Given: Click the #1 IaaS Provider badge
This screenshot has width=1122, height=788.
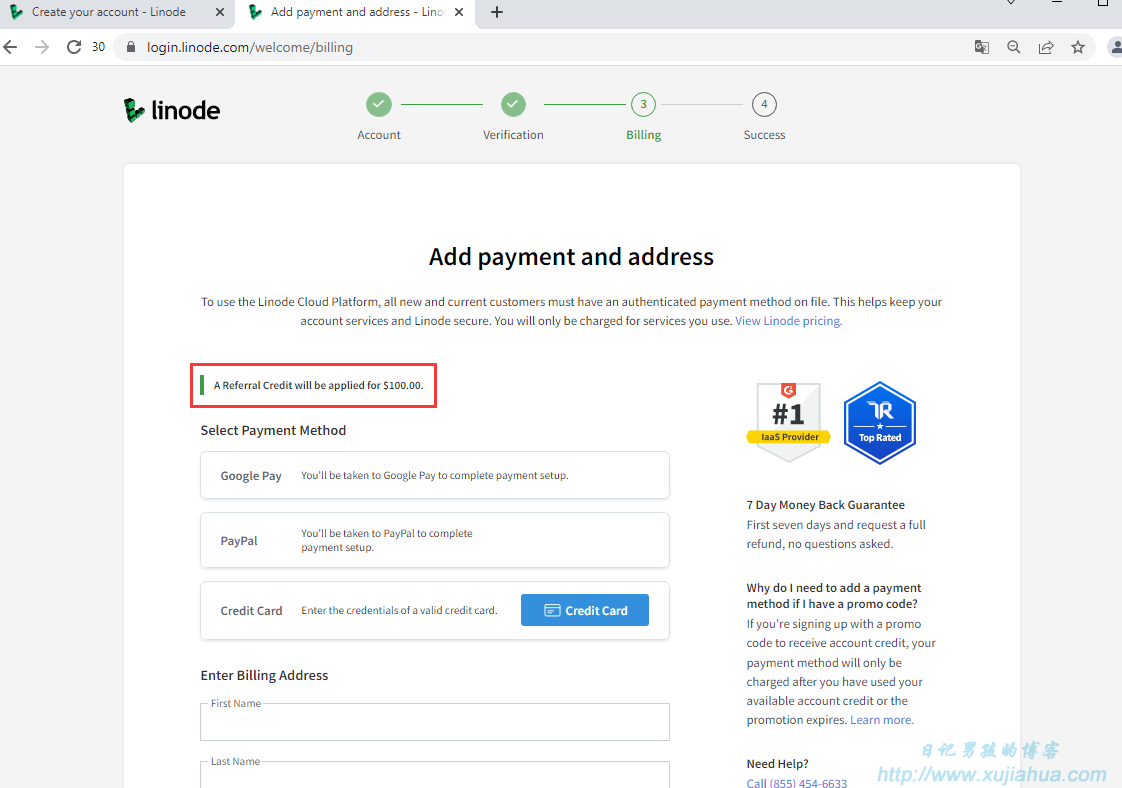Looking at the screenshot, I should (789, 422).
